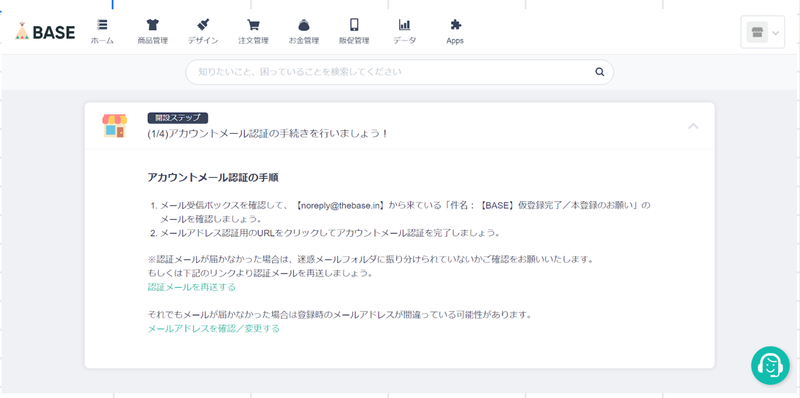This screenshot has height=398, width=800.
Task: Click それでもメールが届かなかった場合 text
Action: click(x=340, y=315)
